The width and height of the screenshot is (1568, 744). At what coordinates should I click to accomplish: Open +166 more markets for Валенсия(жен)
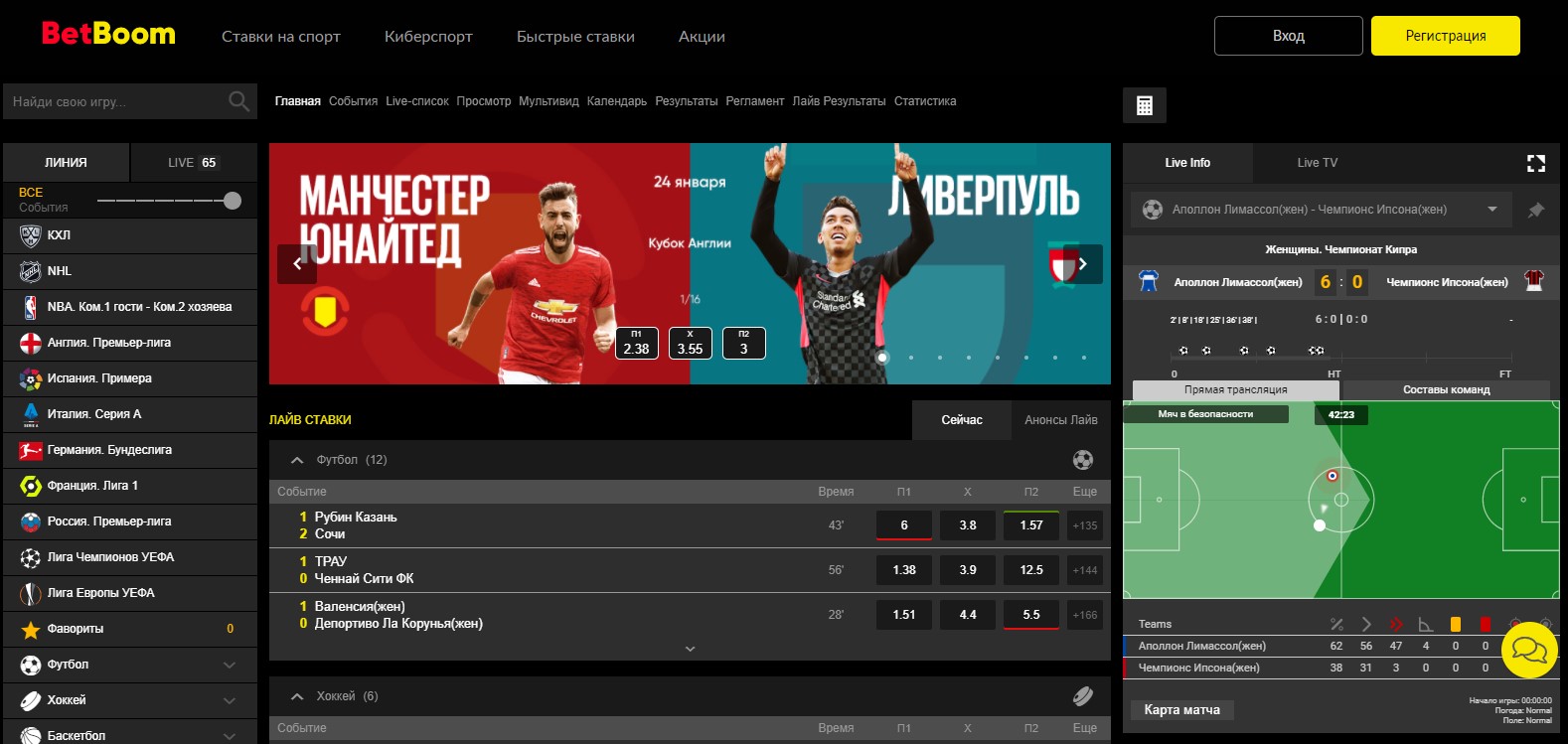coord(1085,615)
